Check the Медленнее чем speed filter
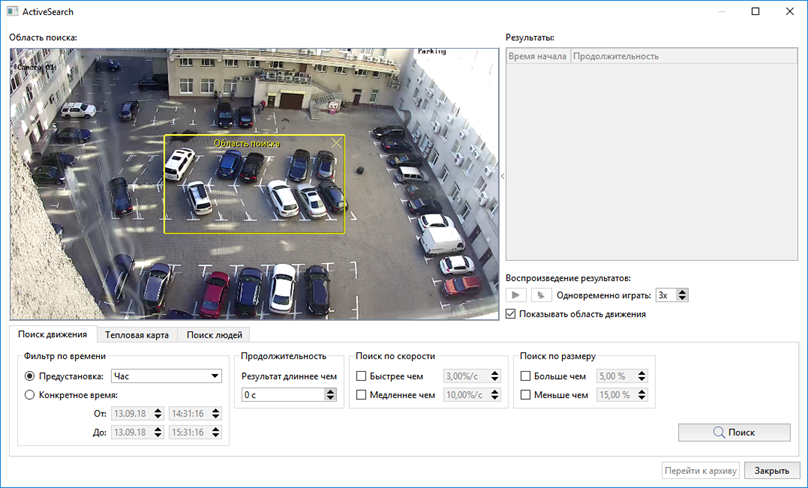Screen dimensions: 808x488 (x=362, y=395)
